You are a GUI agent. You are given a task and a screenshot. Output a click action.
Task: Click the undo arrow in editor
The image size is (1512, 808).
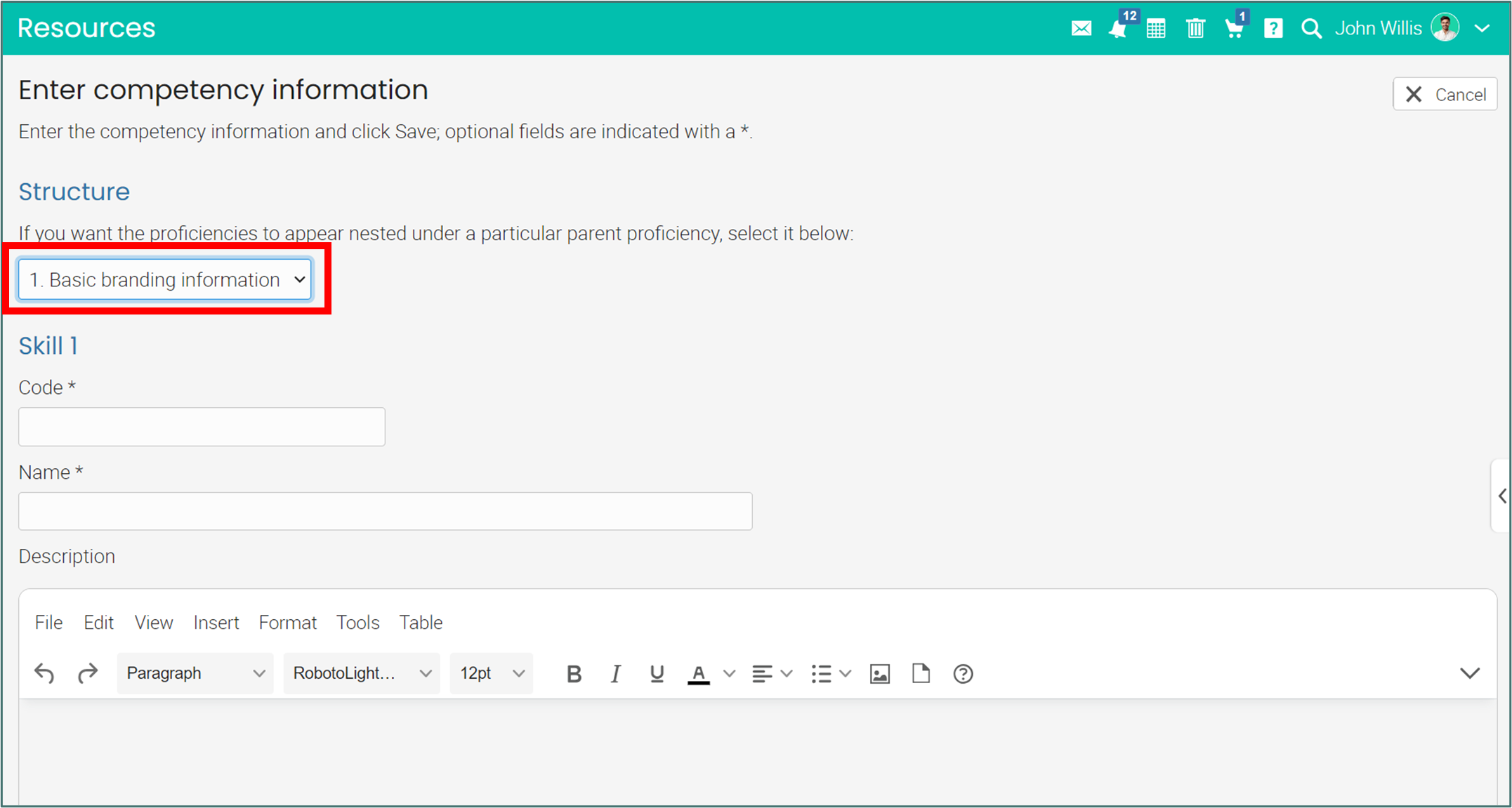tap(44, 674)
